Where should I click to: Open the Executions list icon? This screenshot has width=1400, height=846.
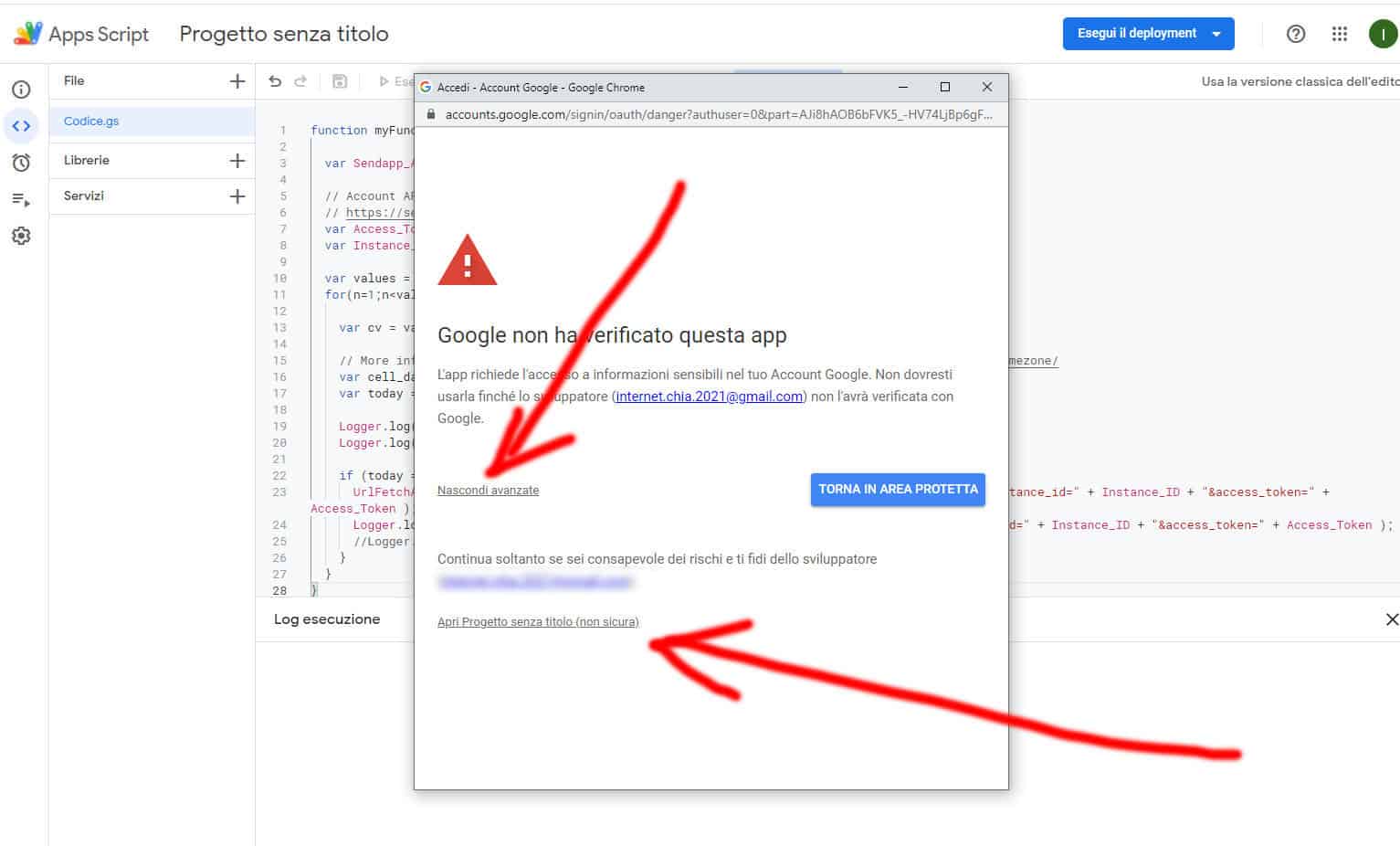click(x=21, y=199)
